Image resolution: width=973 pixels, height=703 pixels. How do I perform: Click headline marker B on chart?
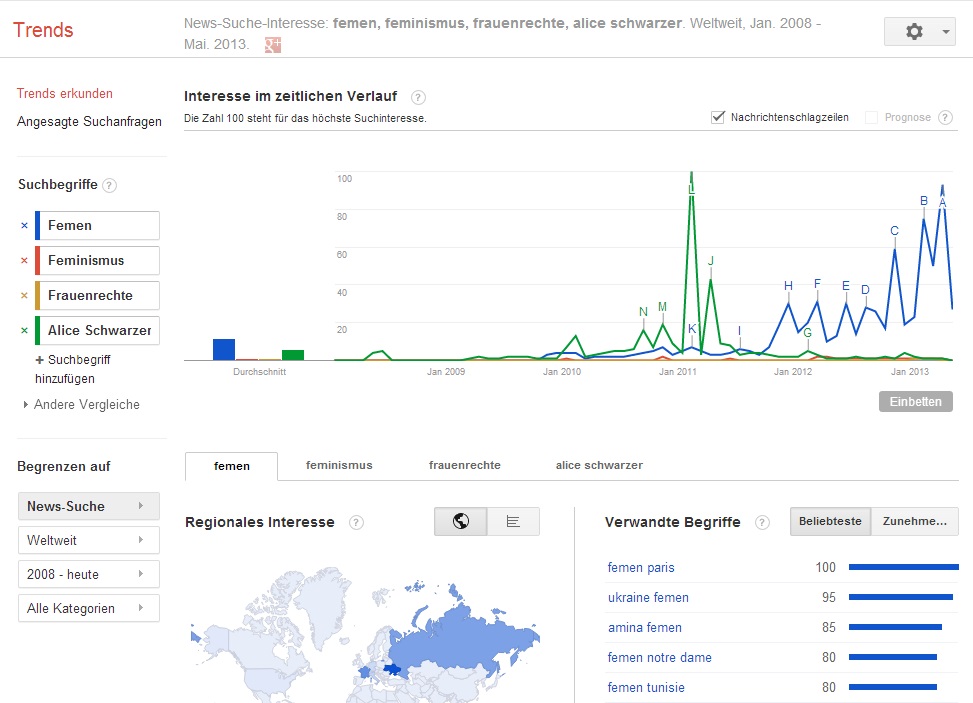point(924,201)
